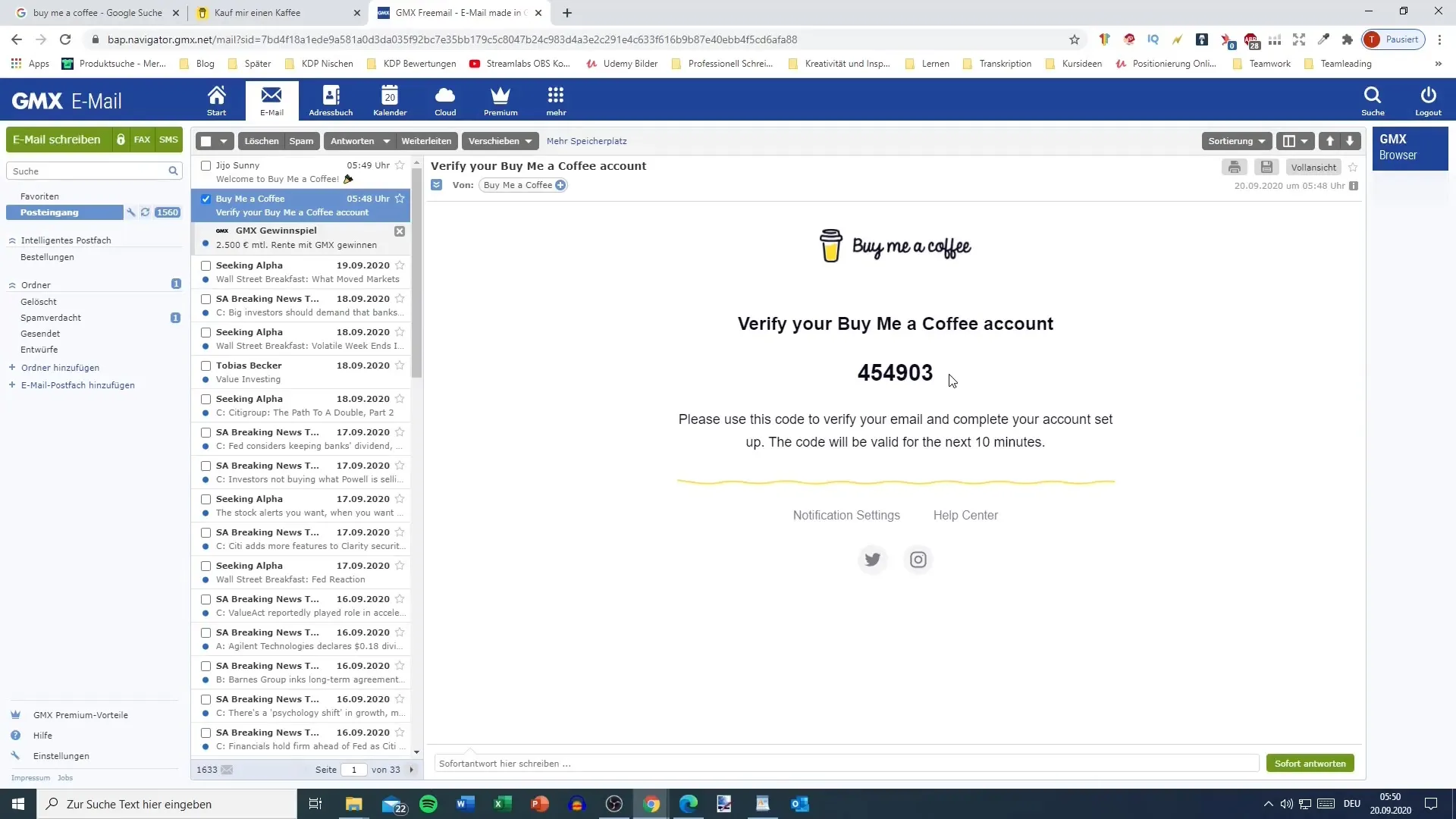Open the Adressbuch icon in header
The width and height of the screenshot is (1456, 819).
click(x=331, y=100)
